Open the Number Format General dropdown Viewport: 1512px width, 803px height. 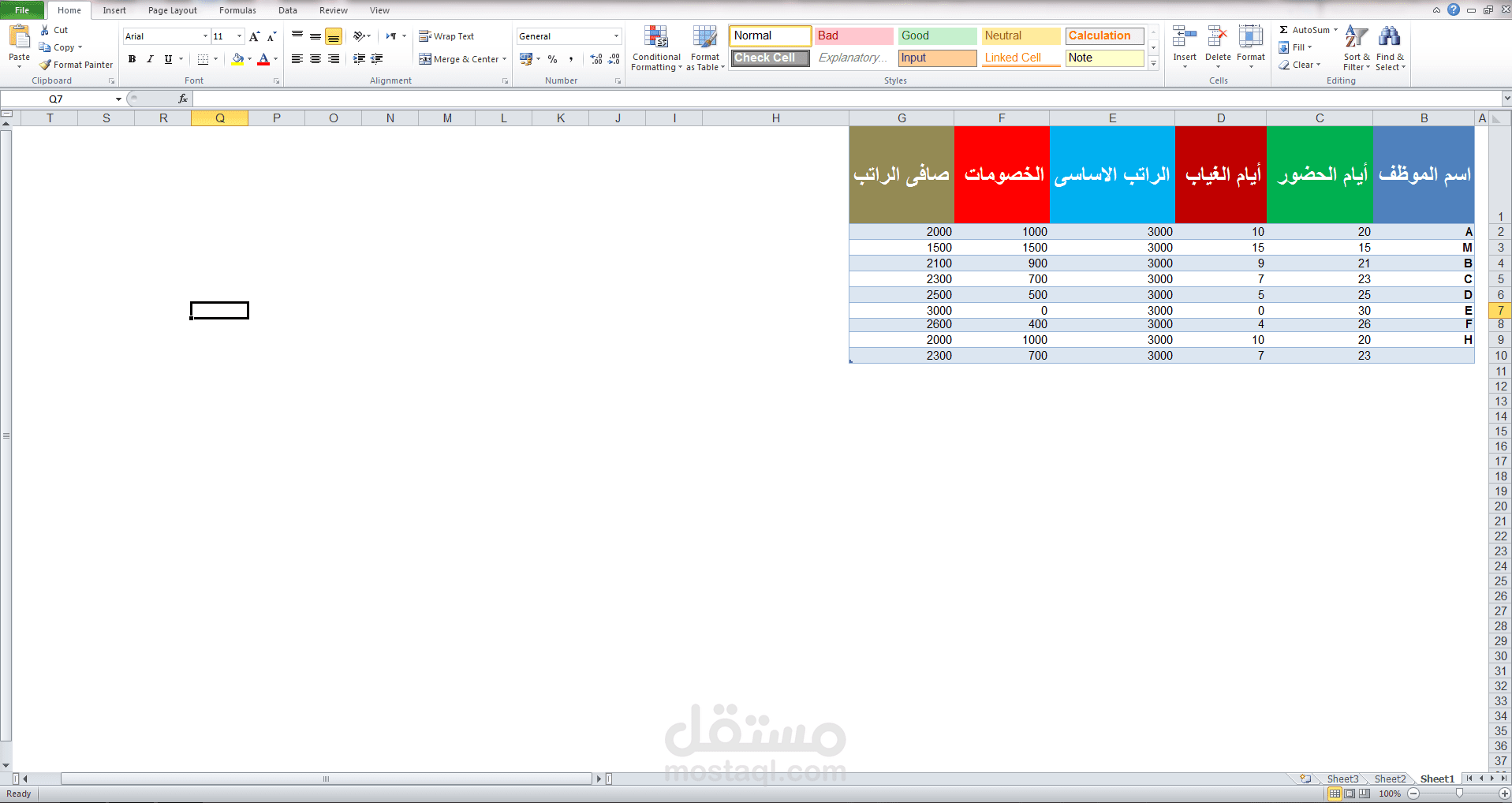(616, 36)
